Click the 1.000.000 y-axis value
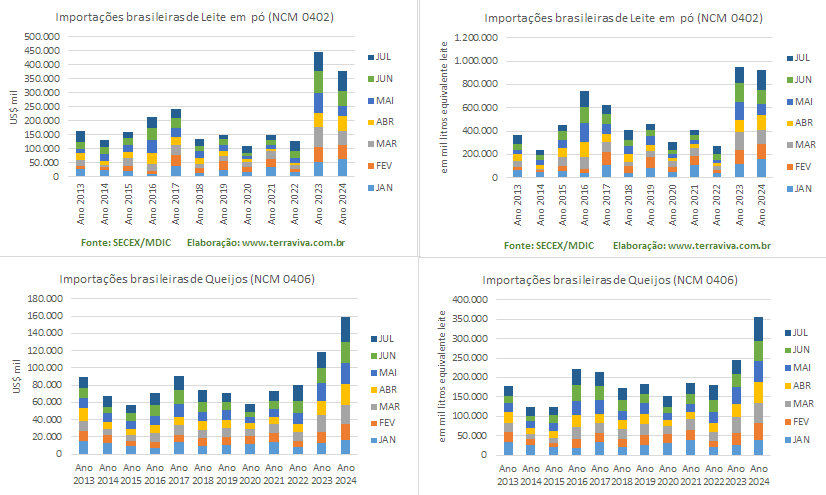The width and height of the screenshot is (826, 495). (476, 61)
